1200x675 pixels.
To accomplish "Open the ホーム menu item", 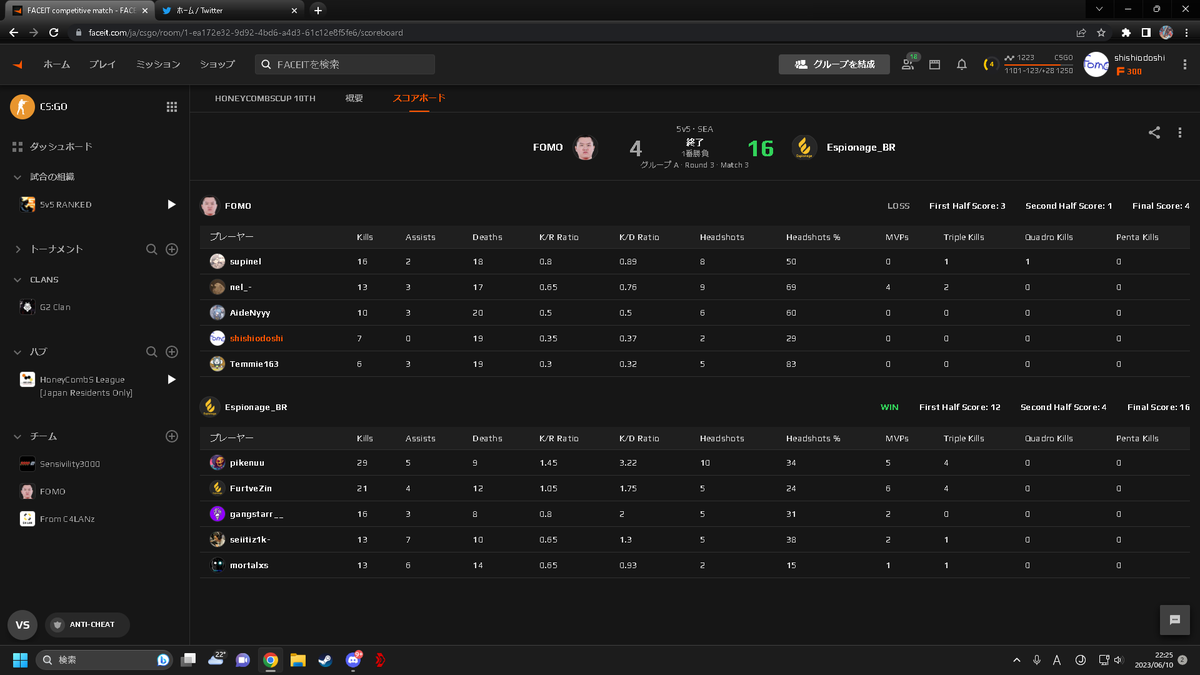I will (x=56, y=64).
